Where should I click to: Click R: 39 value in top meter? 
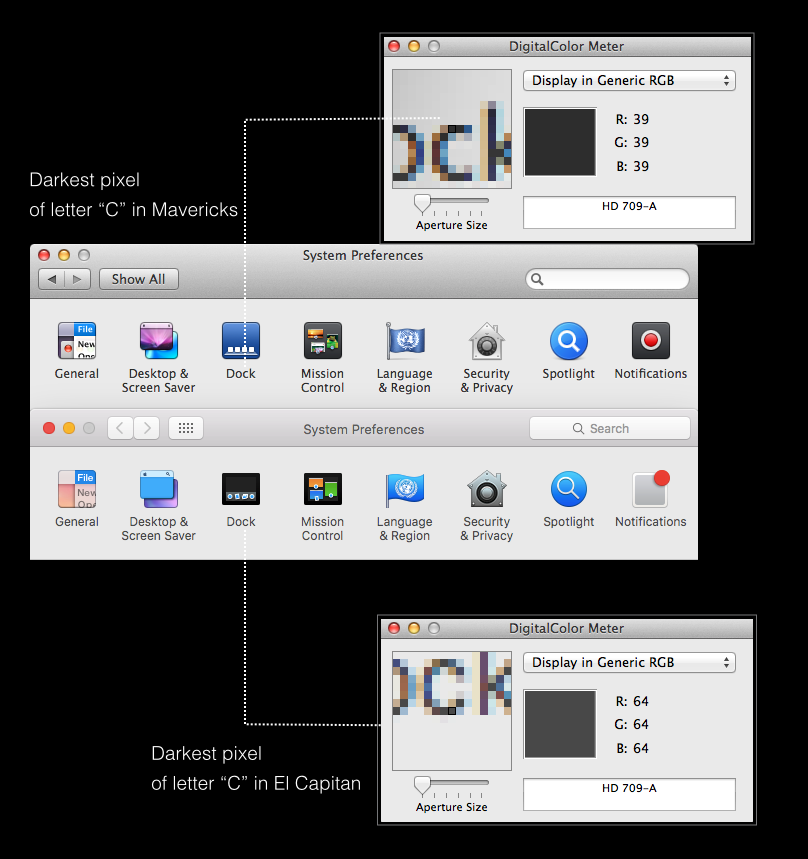pyautogui.click(x=632, y=119)
